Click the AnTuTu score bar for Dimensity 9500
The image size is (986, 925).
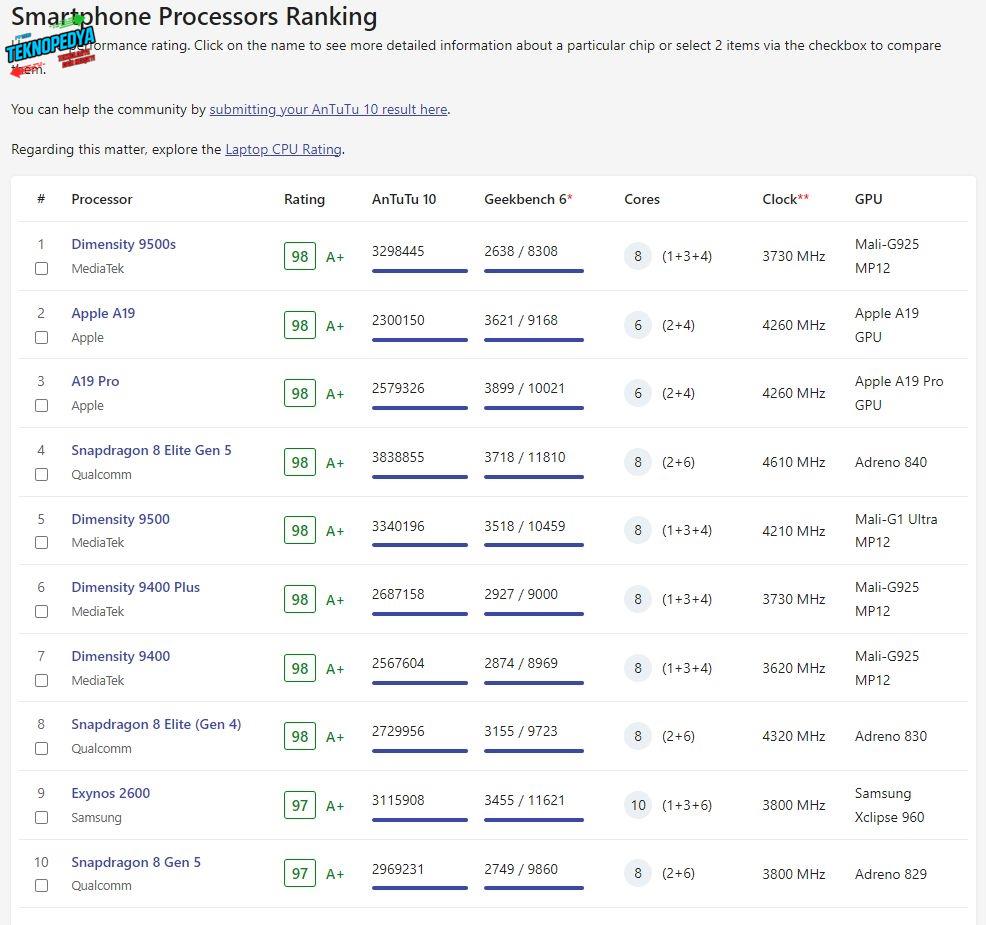point(419,545)
